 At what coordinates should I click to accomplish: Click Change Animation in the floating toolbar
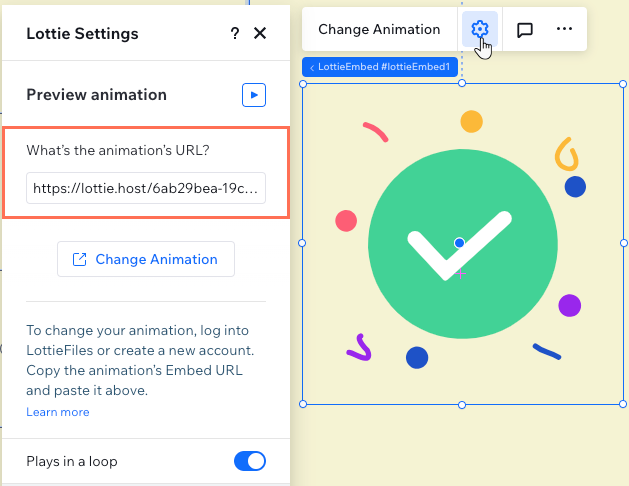[379, 29]
